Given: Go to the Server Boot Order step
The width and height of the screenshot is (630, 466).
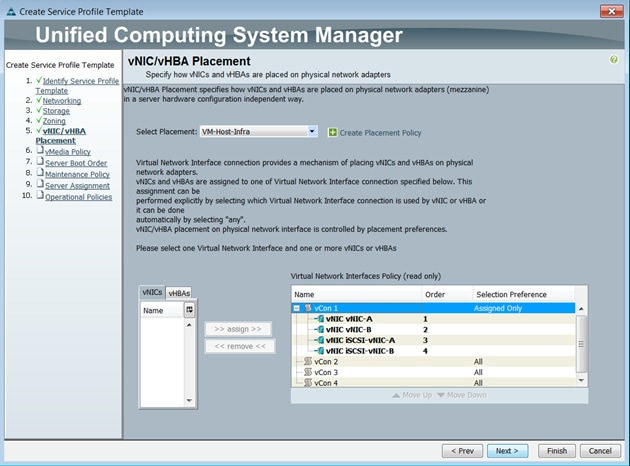Looking at the screenshot, I should pyautogui.click(x=76, y=163).
